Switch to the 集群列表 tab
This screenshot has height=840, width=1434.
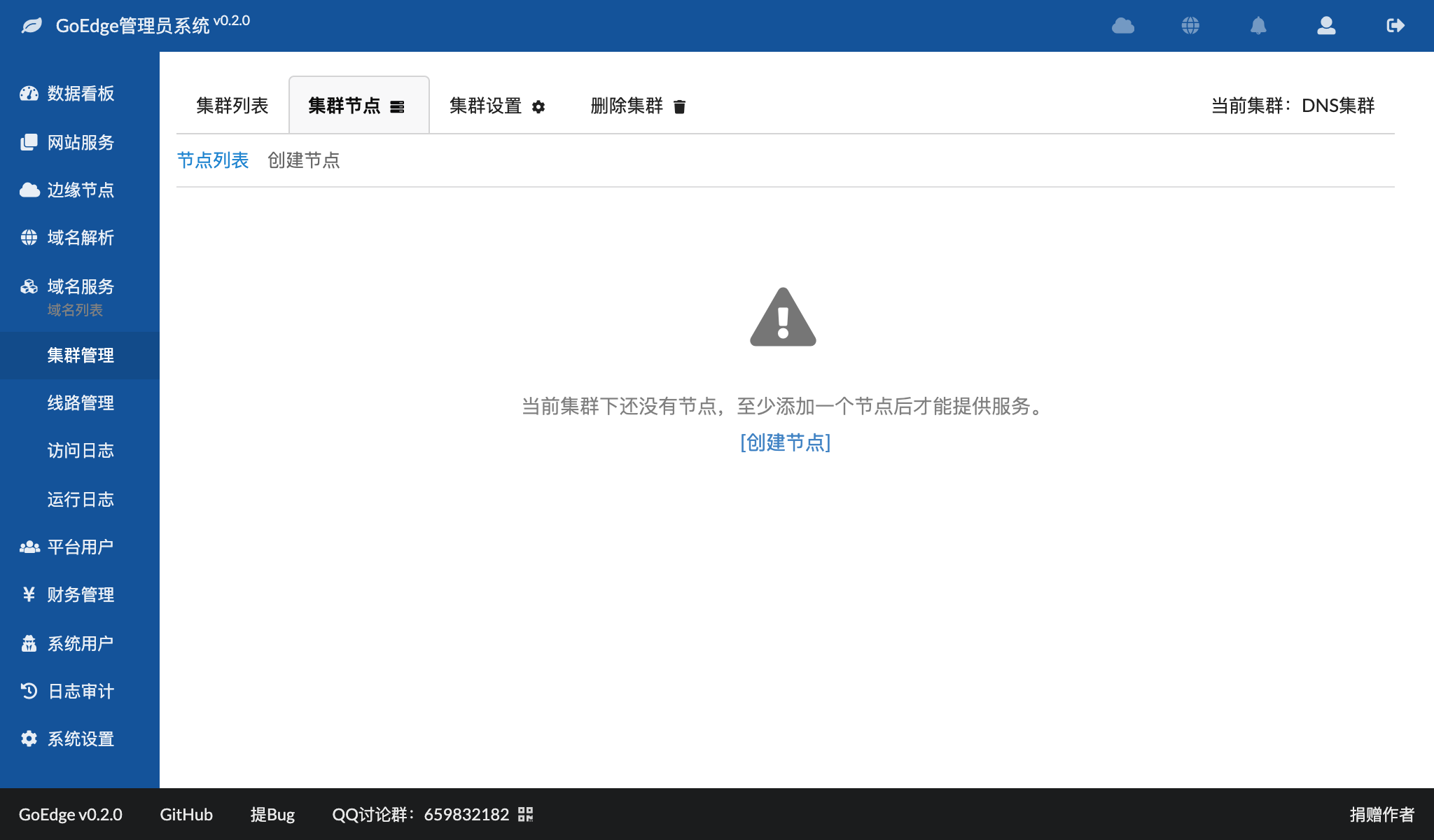coord(232,106)
